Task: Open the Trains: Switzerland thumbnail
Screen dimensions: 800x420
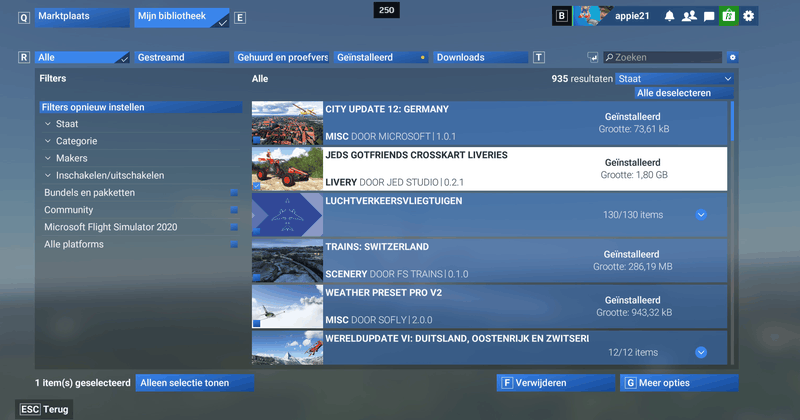Action: (287, 261)
